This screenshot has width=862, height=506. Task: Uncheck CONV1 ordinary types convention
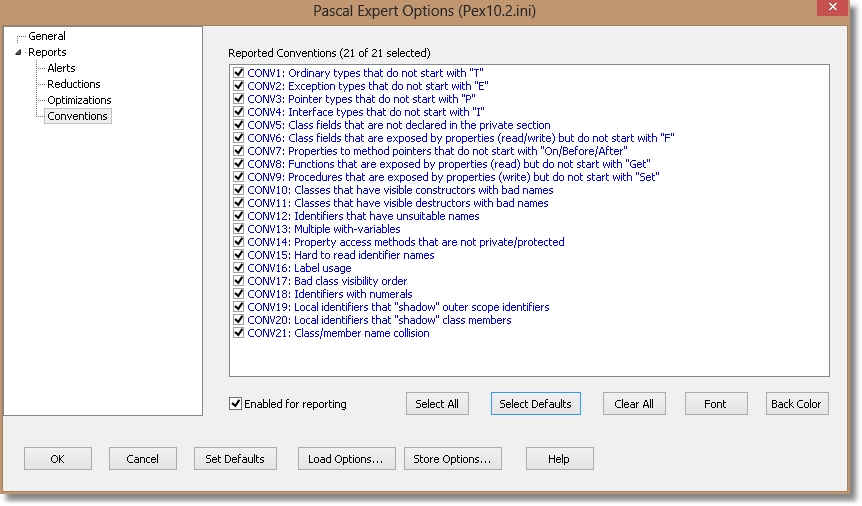tap(239, 73)
